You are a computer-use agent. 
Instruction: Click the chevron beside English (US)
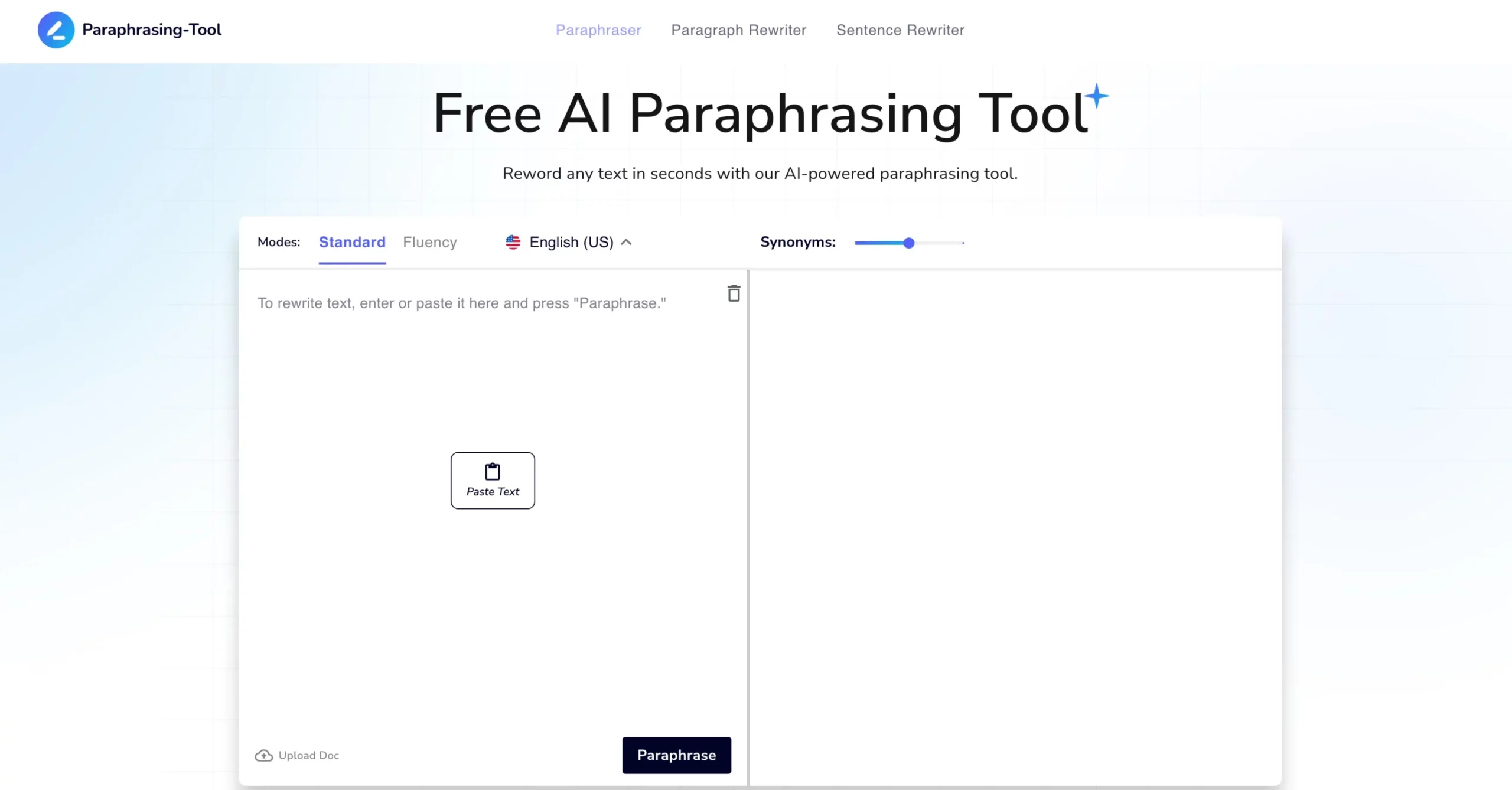click(x=626, y=242)
